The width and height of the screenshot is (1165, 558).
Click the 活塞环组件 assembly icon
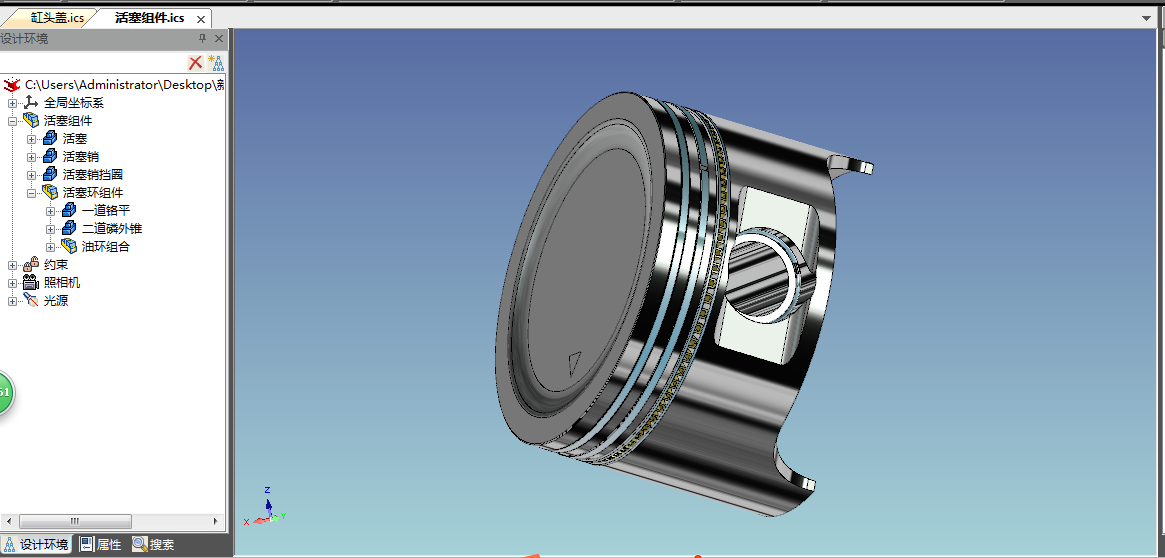tap(50, 192)
